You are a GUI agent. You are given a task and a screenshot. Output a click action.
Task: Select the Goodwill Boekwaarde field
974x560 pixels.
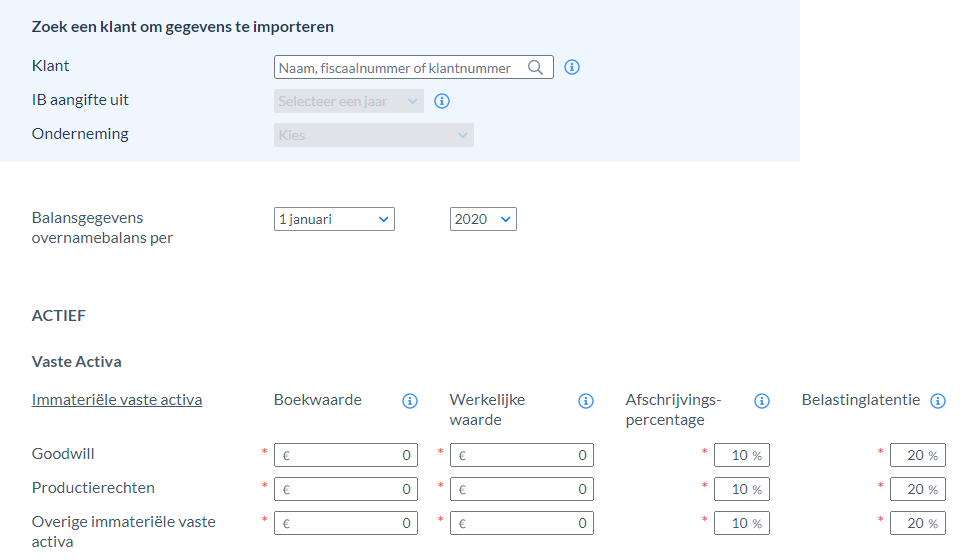[x=345, y=455]
